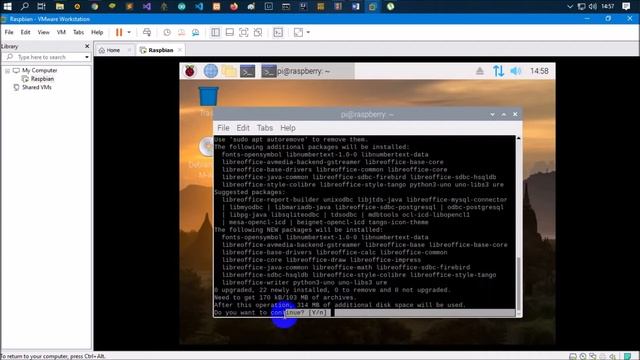Click the terminal vertical scrollbar thumb
Viewport: 640px width, 360px height.
click(x=519, y=284)
